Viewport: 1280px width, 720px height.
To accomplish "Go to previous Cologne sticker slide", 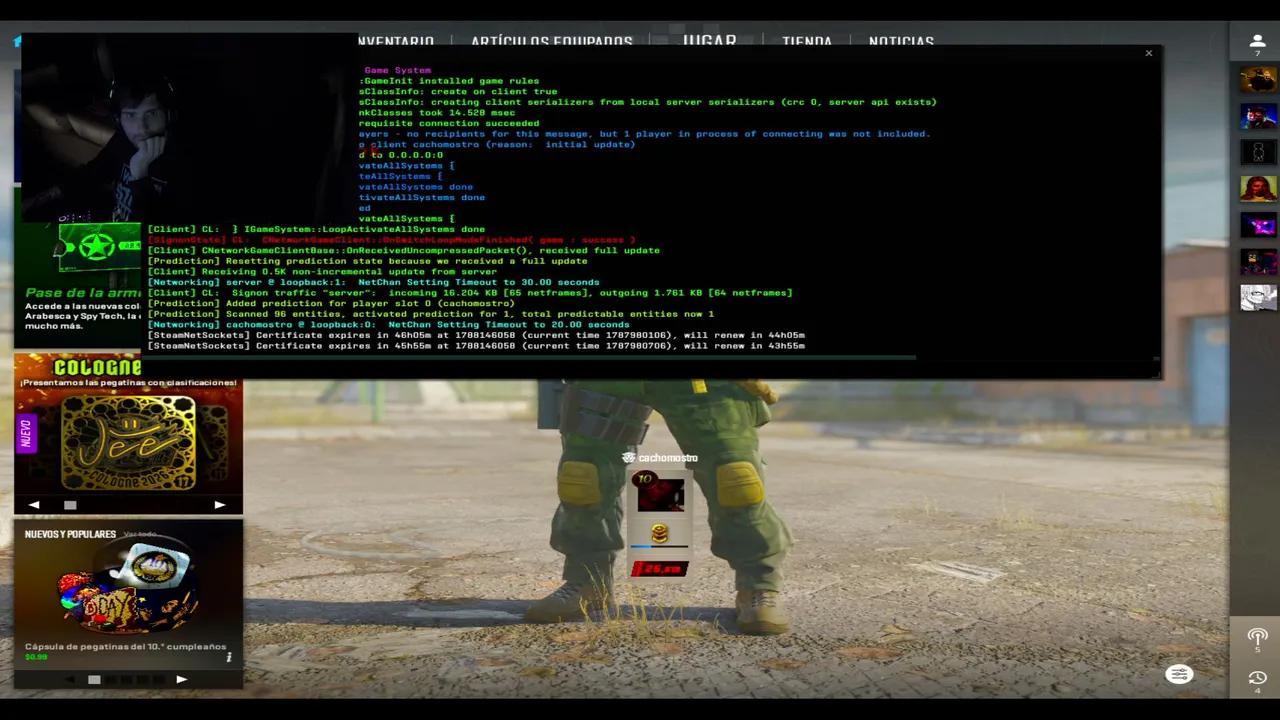I will tap(34, 505).
